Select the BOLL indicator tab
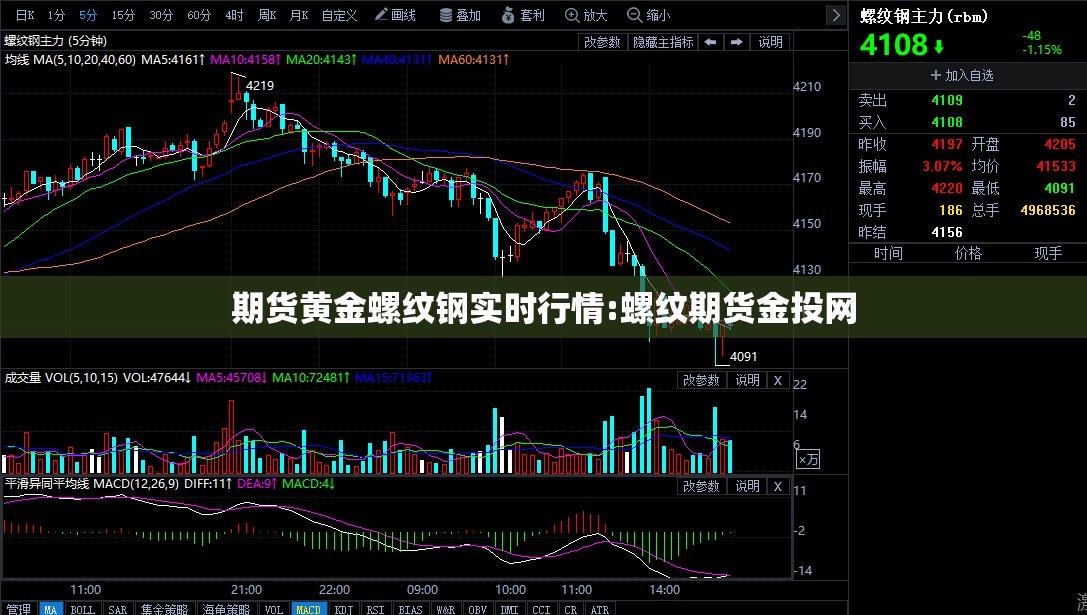The image size is (1087, 615). 82,609
